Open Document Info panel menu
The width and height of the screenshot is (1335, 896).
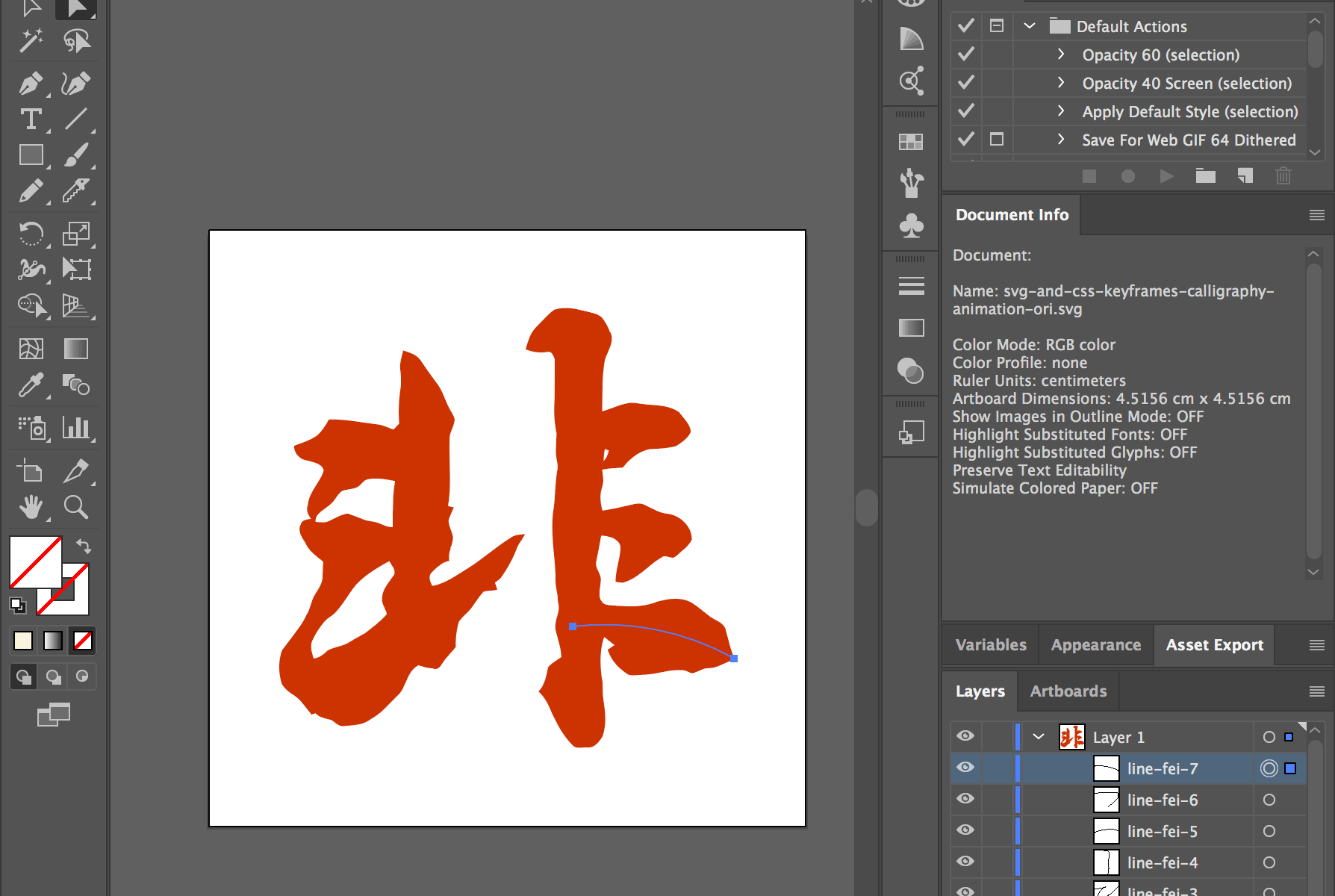click(1317, 215)
